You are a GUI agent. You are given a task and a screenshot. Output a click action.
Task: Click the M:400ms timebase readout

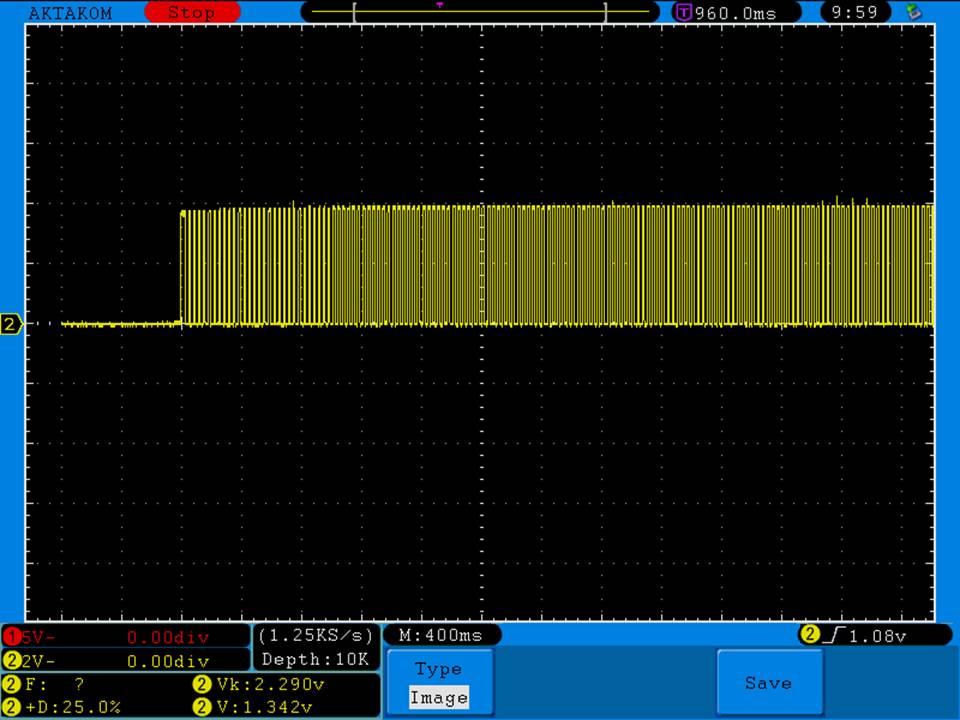tap(441, 635)
